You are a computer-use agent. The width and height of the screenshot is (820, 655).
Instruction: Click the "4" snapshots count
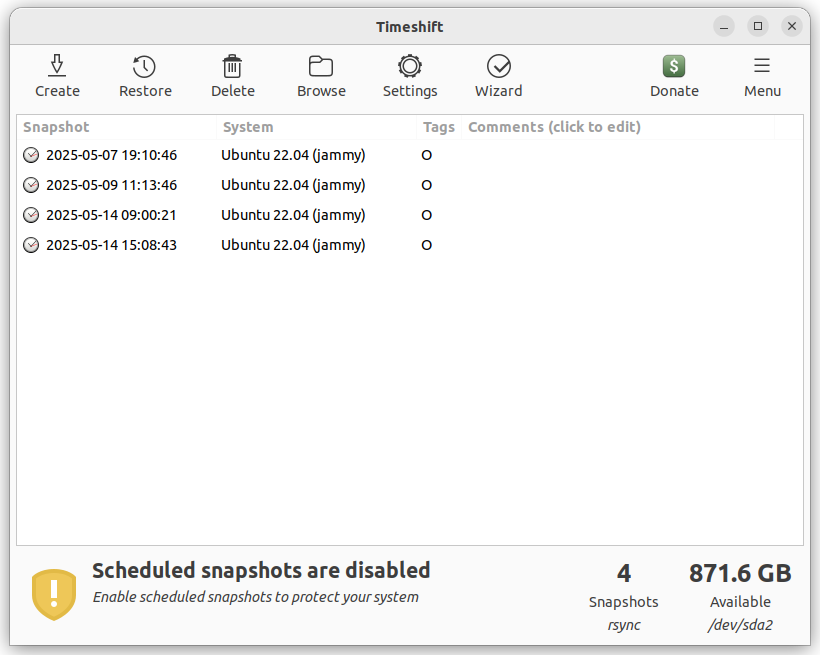point(623,573)
